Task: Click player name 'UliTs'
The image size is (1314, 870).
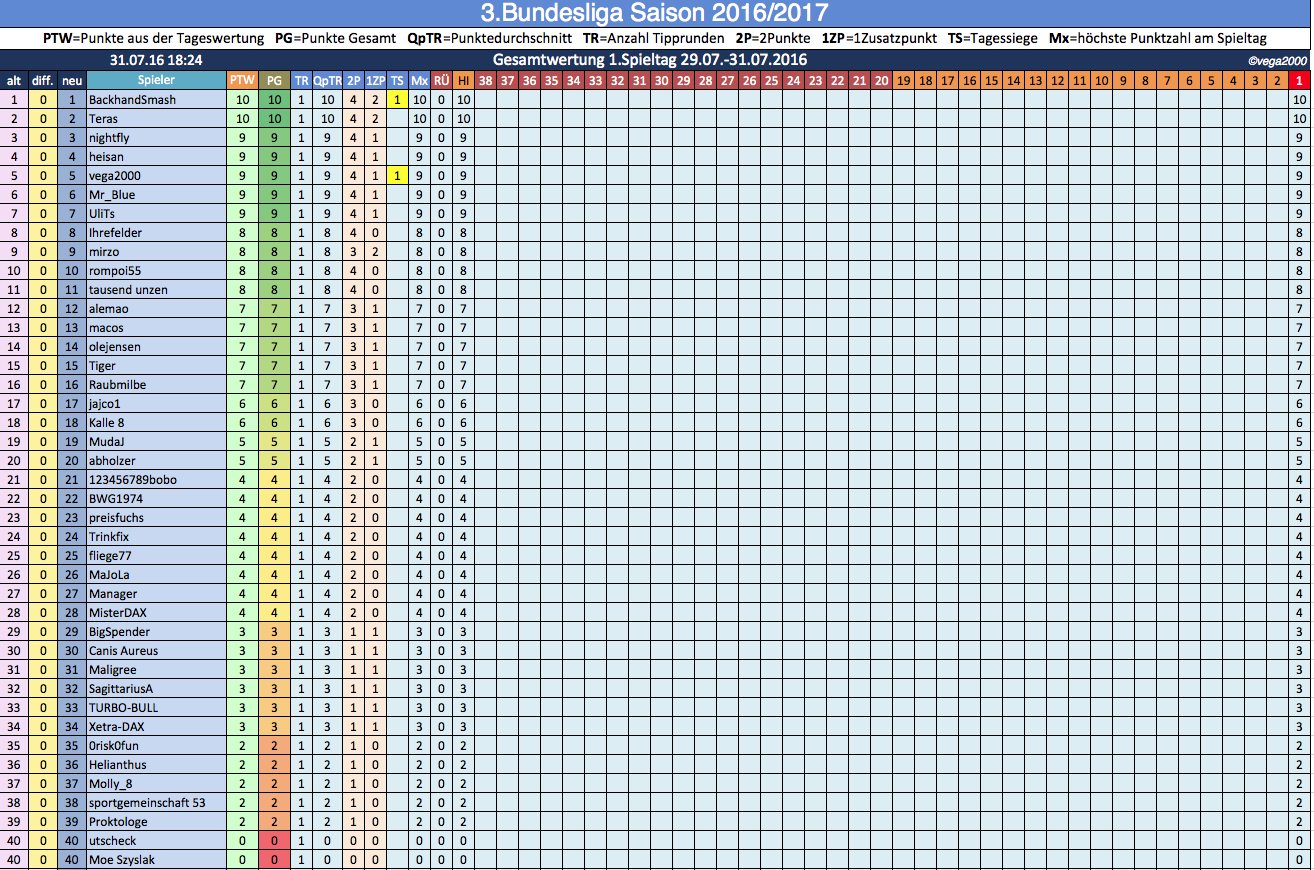Action: 102,214
